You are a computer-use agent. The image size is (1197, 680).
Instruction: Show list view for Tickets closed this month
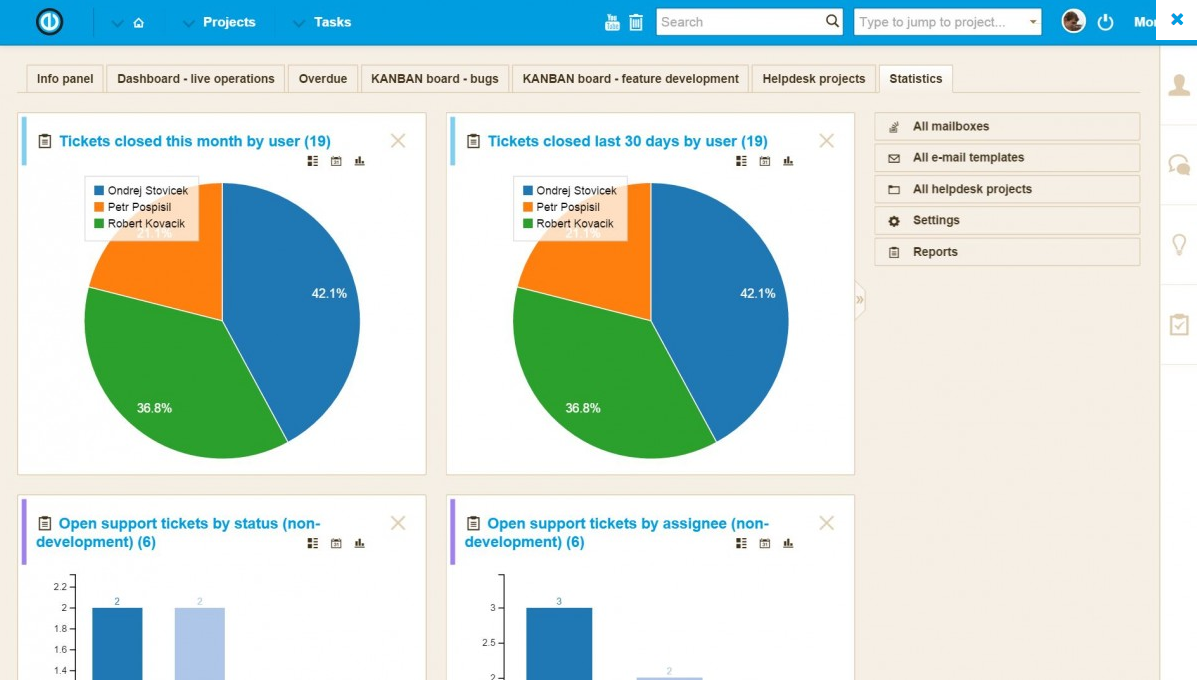click(x=313, y=161)
